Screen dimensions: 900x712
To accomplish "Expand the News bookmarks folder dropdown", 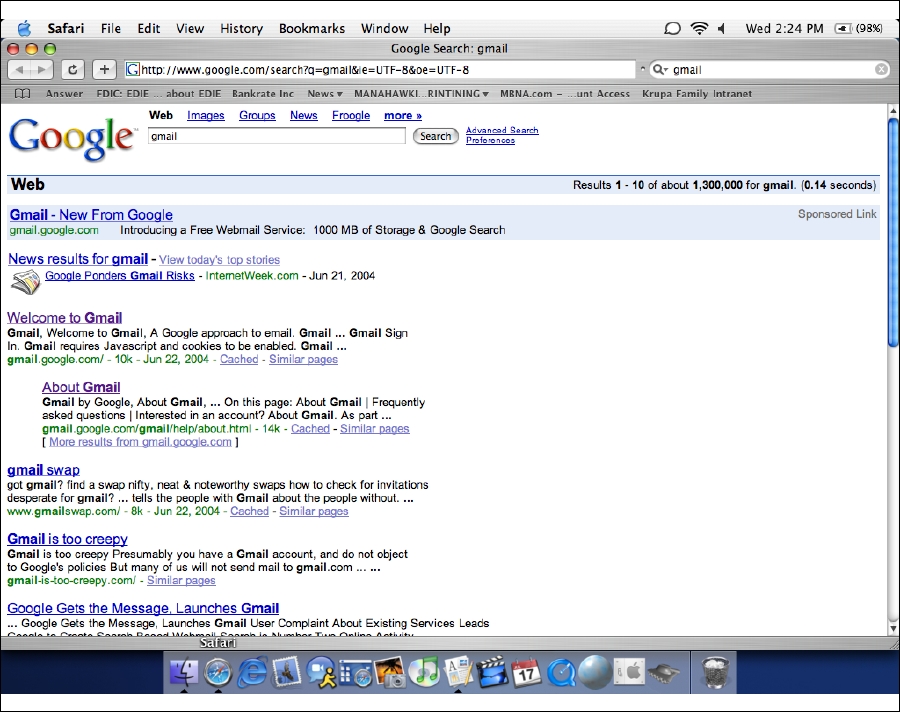I will [x=325, y=94].
